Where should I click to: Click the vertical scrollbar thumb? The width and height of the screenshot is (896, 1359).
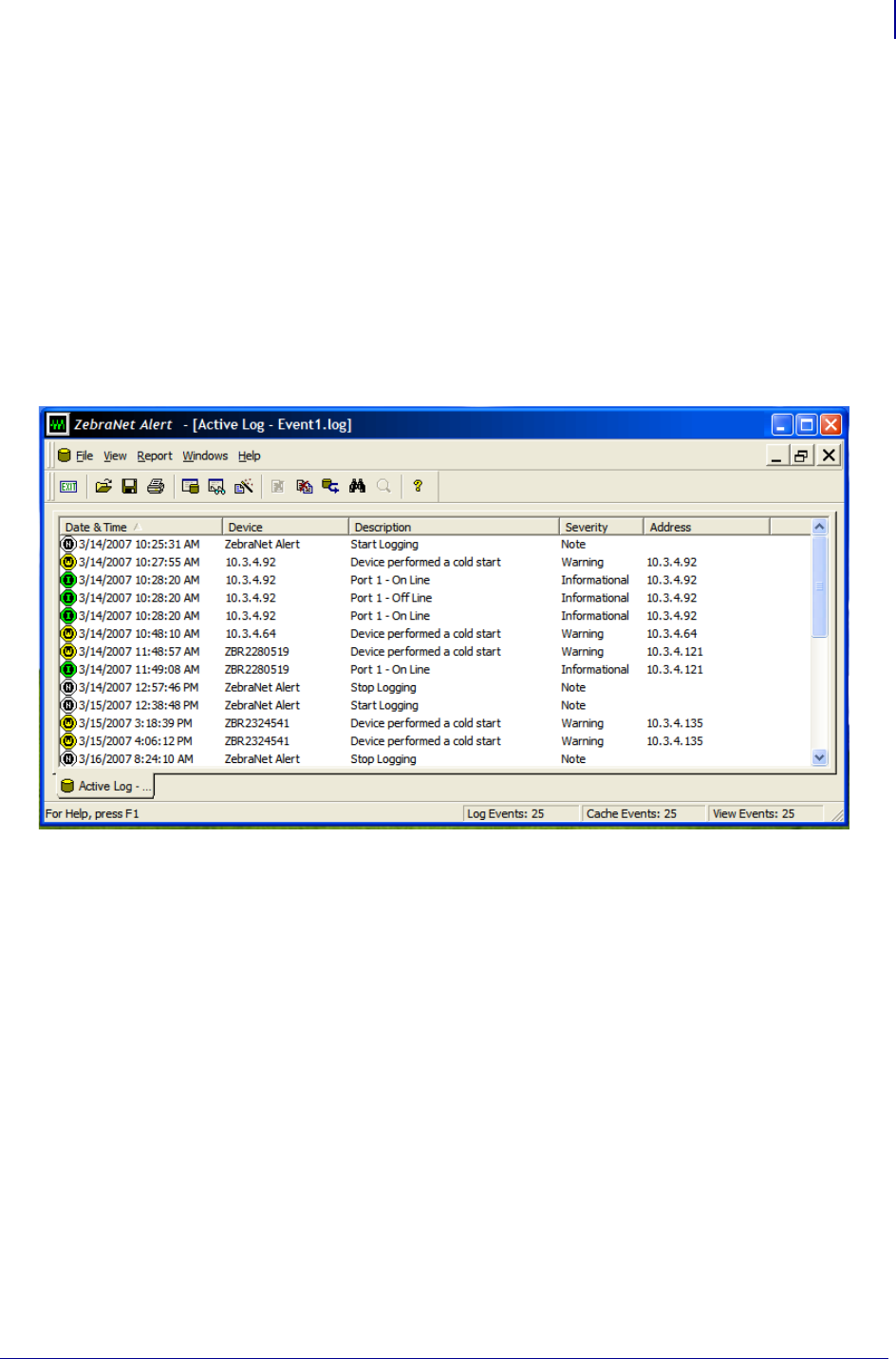click(x=820, y=586)
